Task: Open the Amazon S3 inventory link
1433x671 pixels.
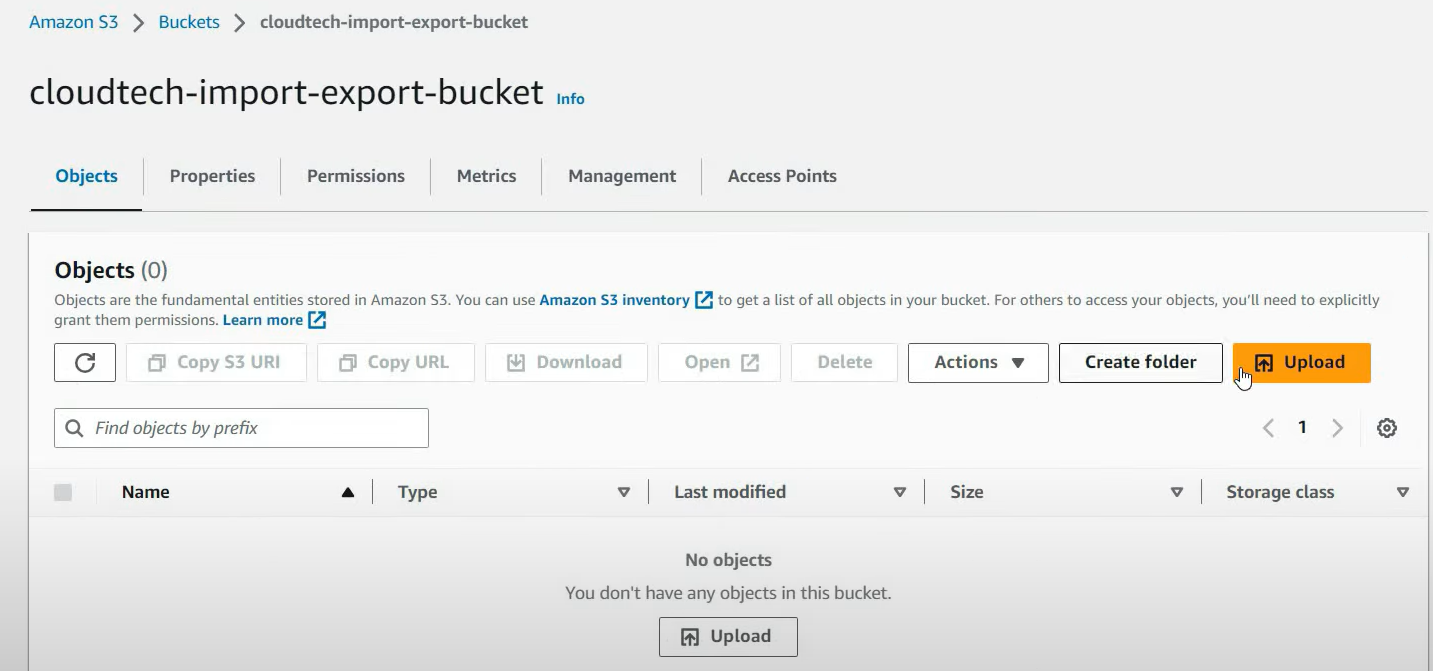Action: tap(614, 300)
